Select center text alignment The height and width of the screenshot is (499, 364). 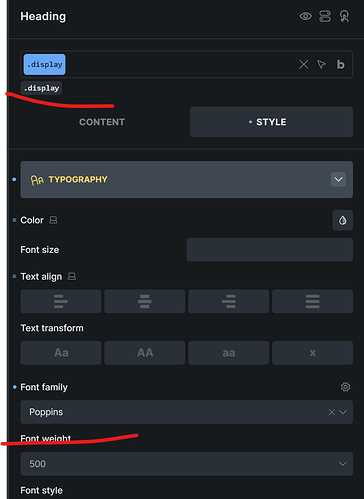(x=145, y=301)
